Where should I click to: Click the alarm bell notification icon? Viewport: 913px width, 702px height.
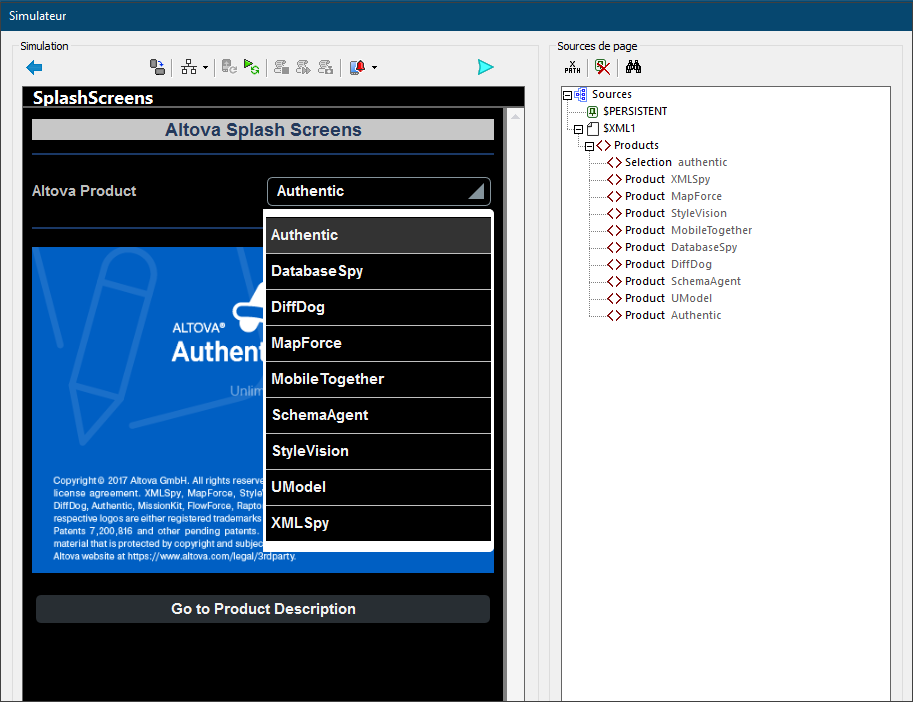(x=357, y=67)
